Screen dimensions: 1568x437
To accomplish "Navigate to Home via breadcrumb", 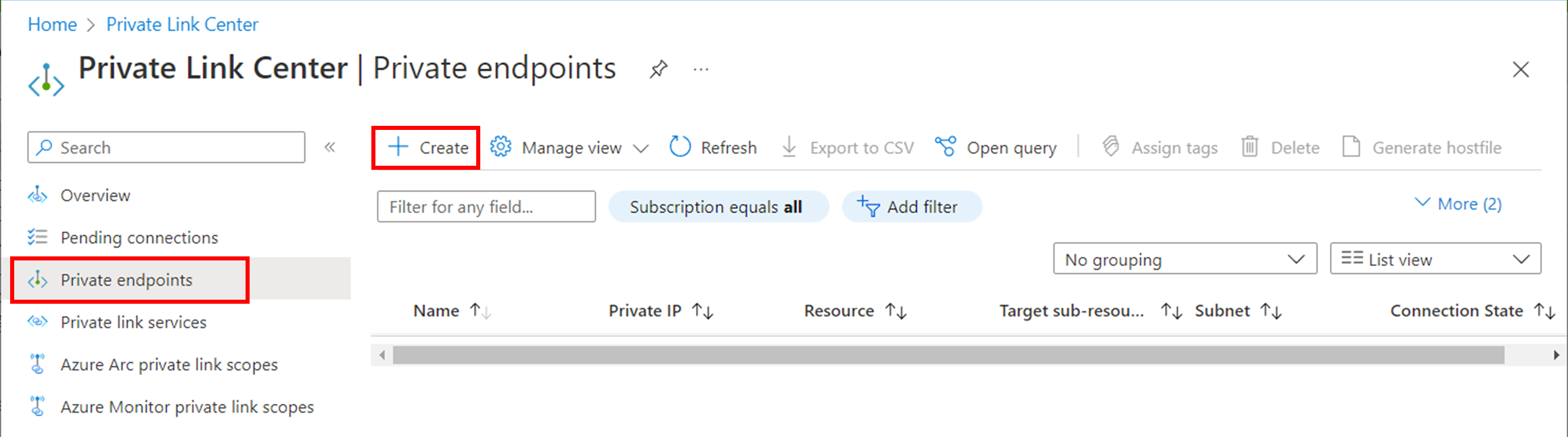I will pos(52,24).
